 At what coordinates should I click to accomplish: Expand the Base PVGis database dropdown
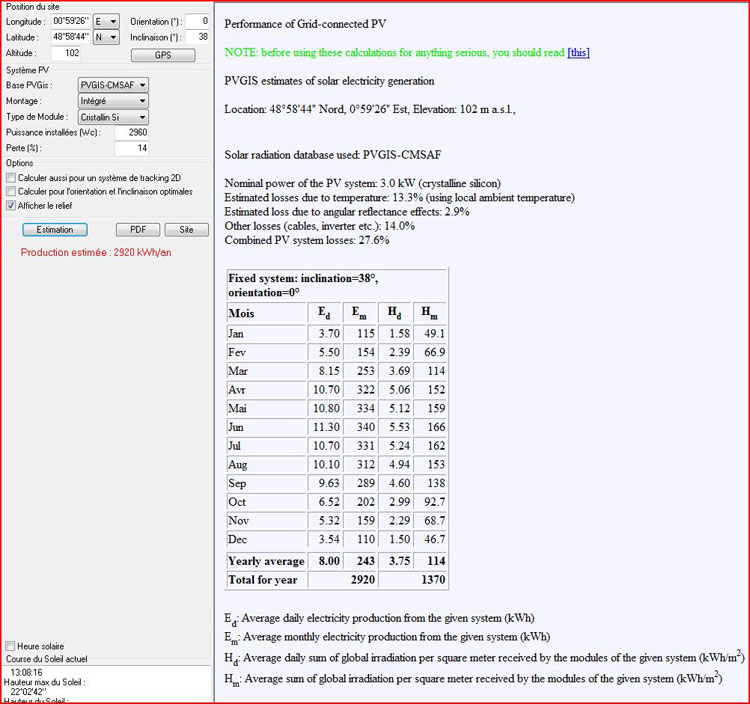(x=113, y=85)
